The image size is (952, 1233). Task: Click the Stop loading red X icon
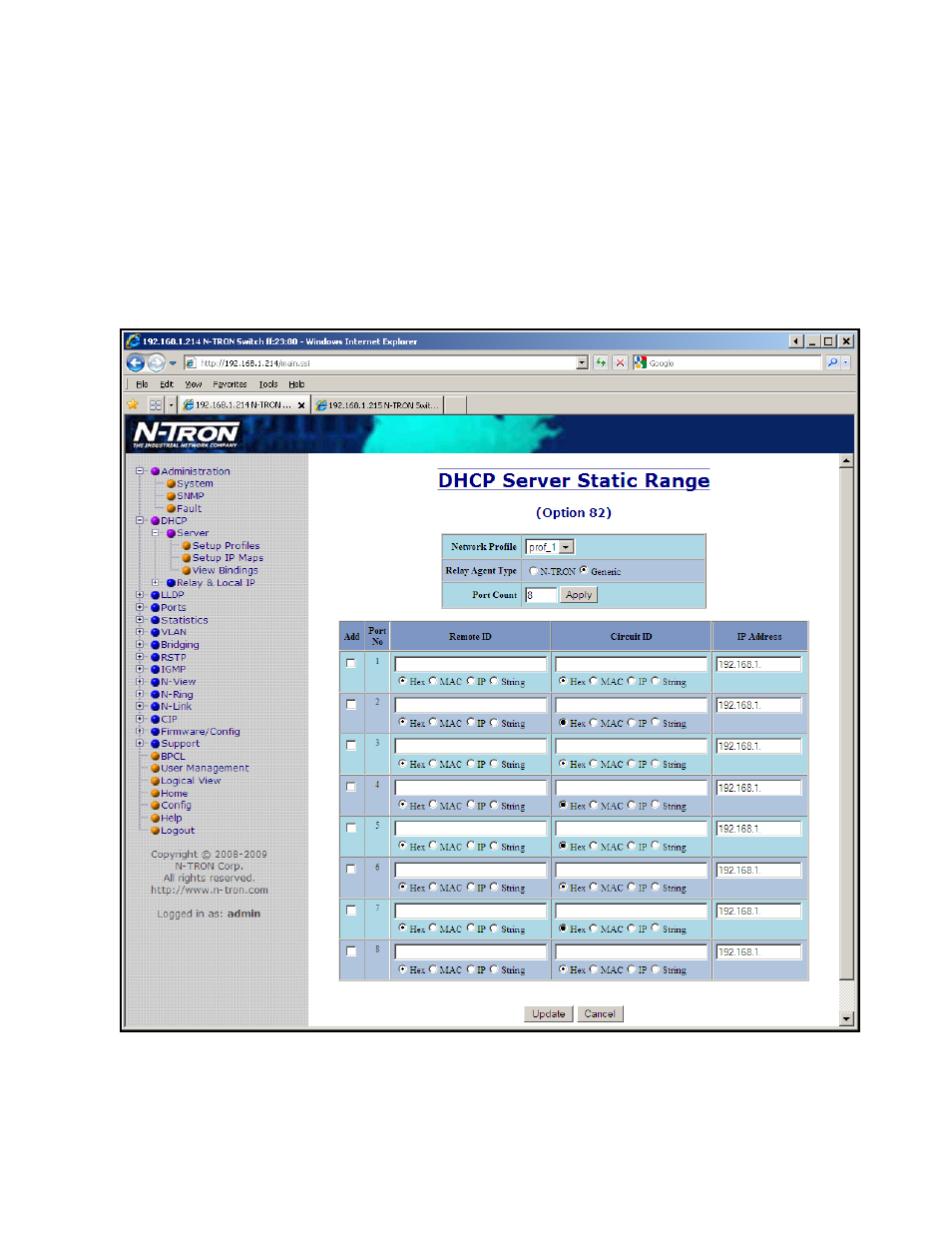click(620, 362)
